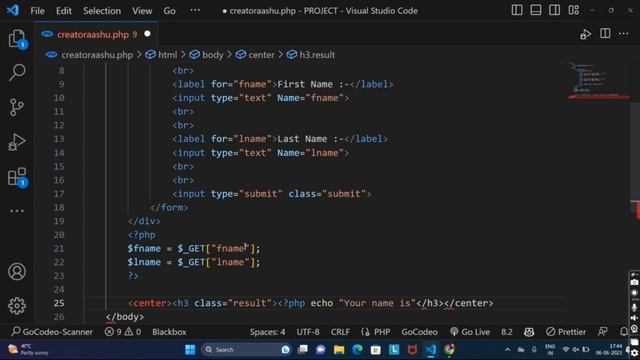The image size is (640, 360).
Task: Expand the h3.result breadcrumb item
Action: pos(317,55)
